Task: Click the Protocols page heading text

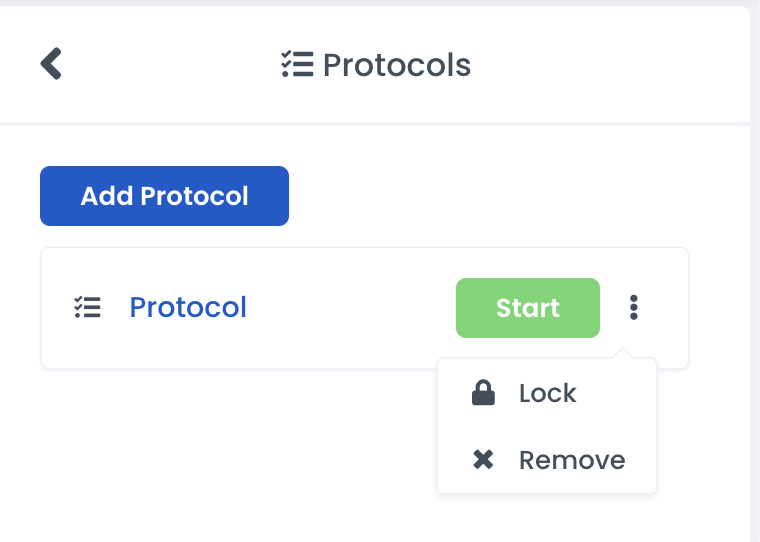Action: pos(397,65)
